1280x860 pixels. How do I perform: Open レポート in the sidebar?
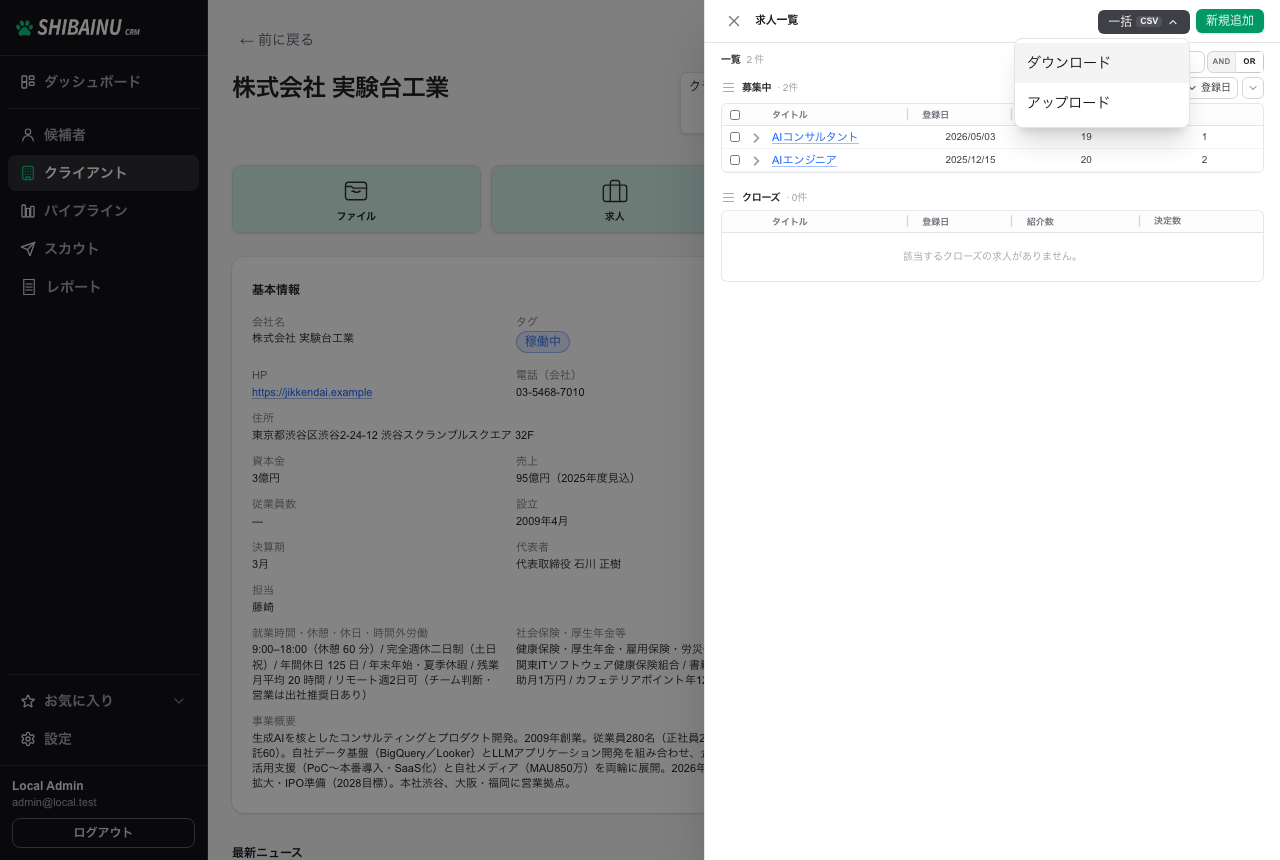[x=104, y=287]
